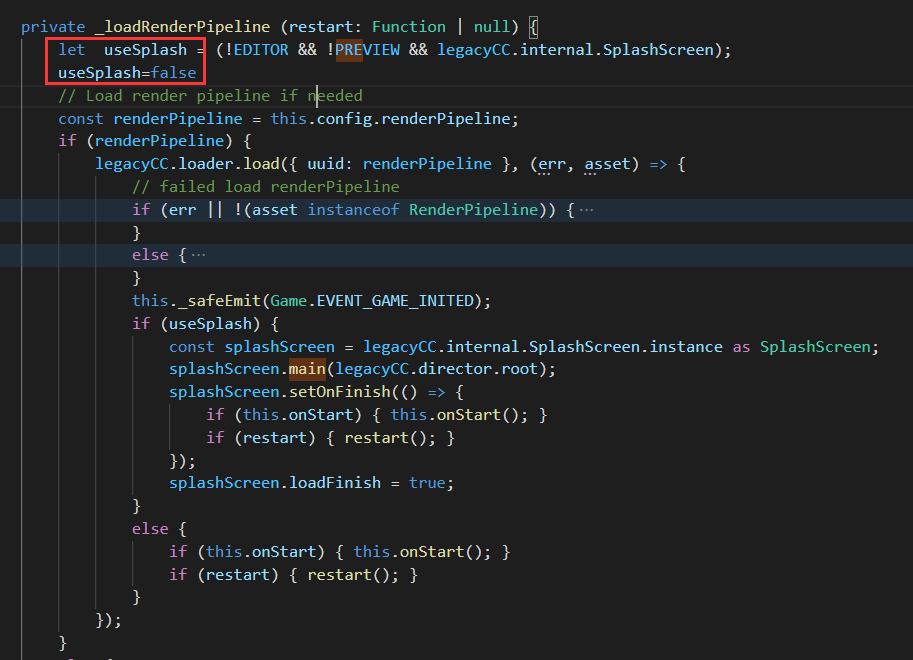Click 'const' before renderPipeline declaration

point(80,118)
